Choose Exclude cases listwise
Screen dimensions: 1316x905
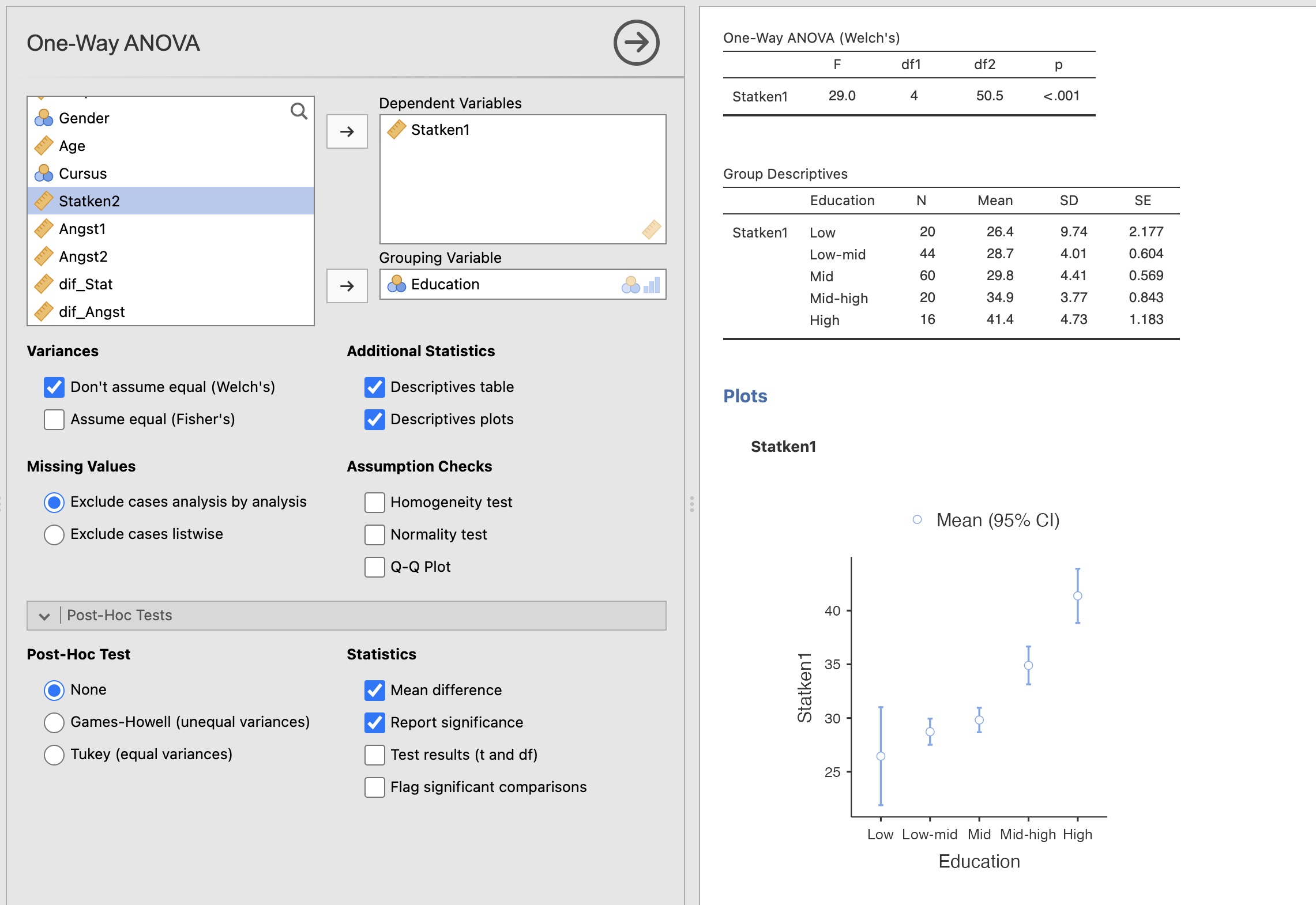point(54,534)
